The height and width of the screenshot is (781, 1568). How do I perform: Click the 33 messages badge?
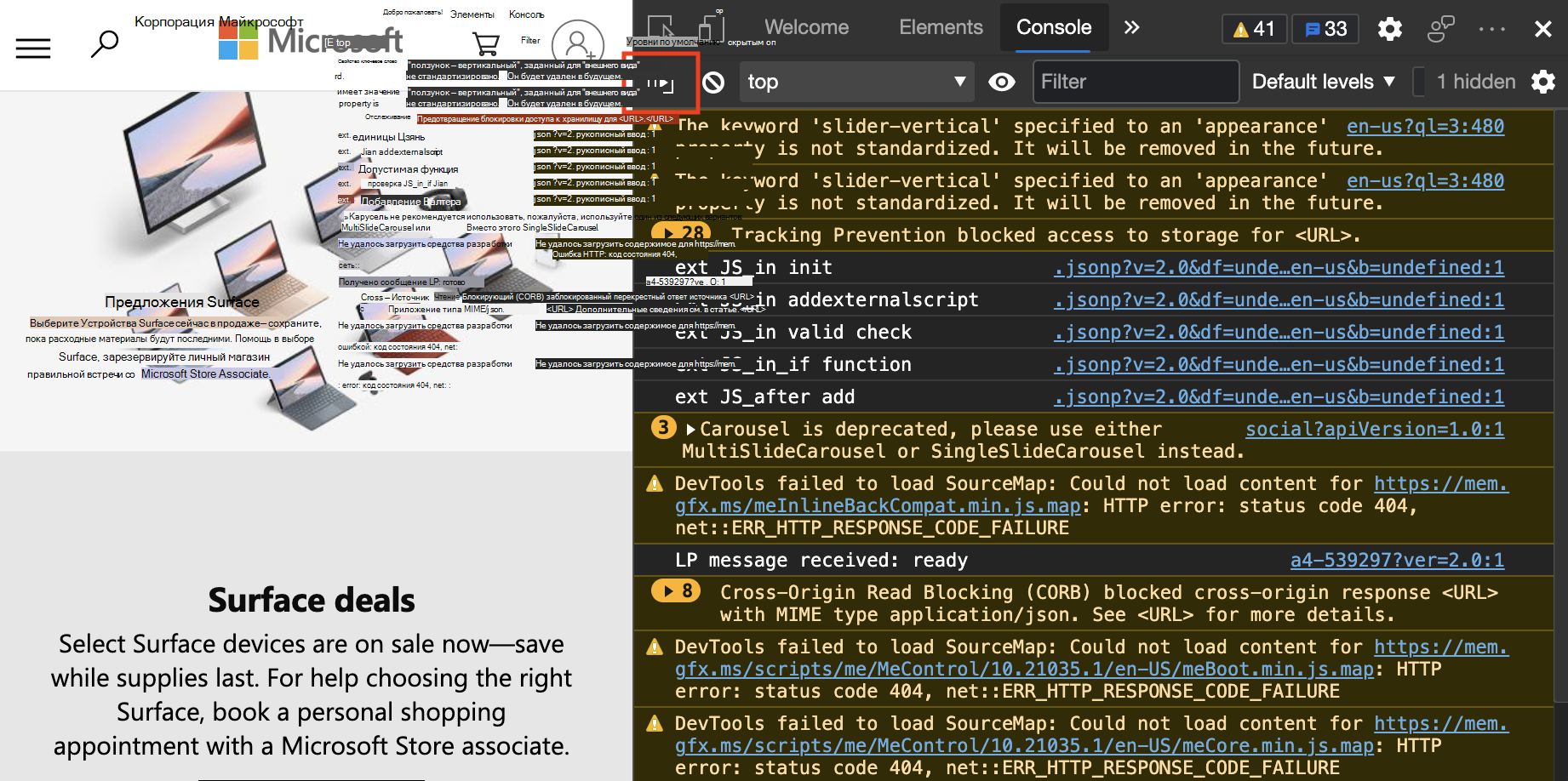(1325, 29)
